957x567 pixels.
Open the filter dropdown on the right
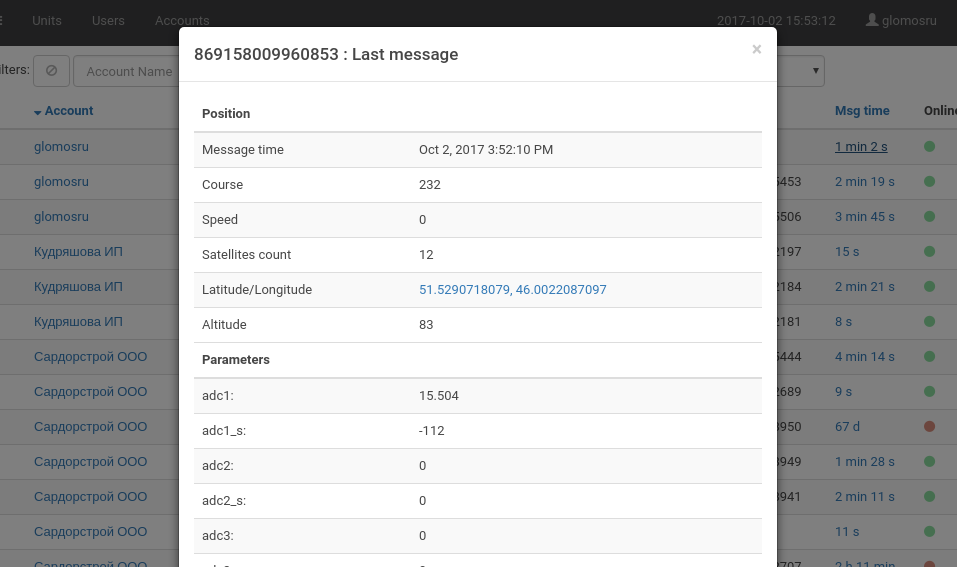pos(816,71)
